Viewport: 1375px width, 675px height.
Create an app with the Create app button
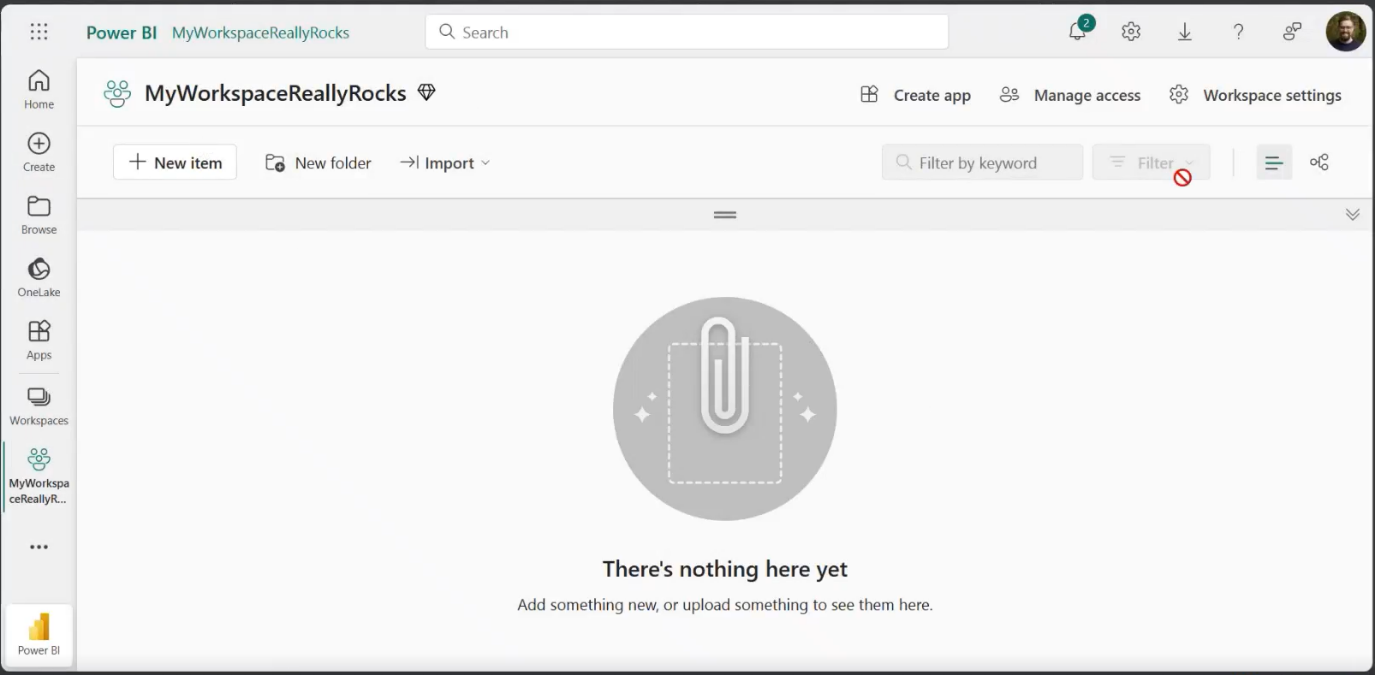[x=915, y=94]
